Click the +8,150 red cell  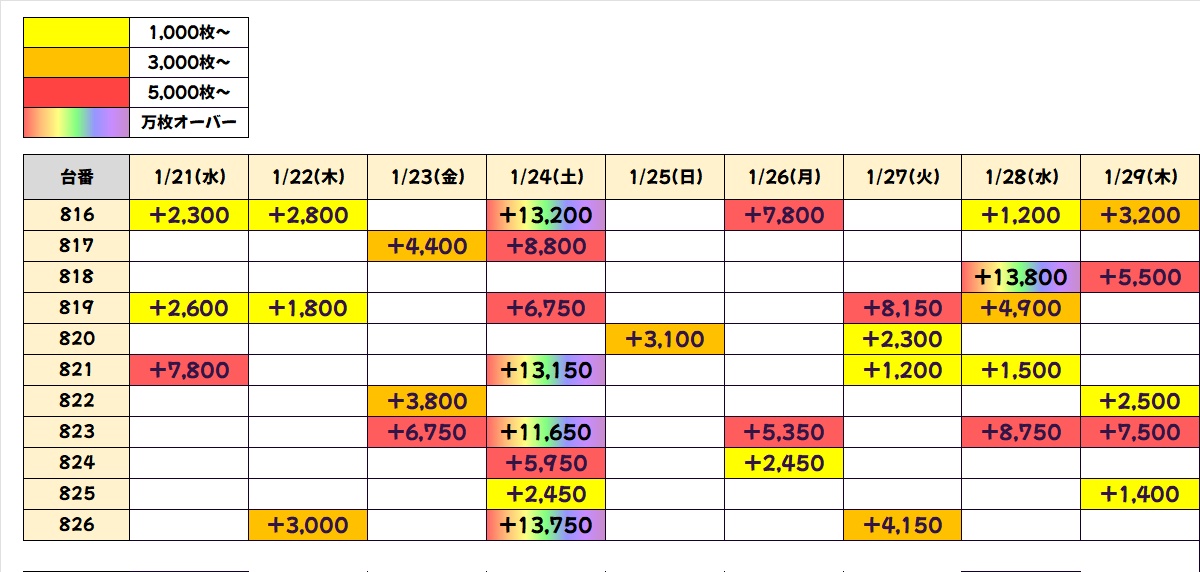(902, 308)
